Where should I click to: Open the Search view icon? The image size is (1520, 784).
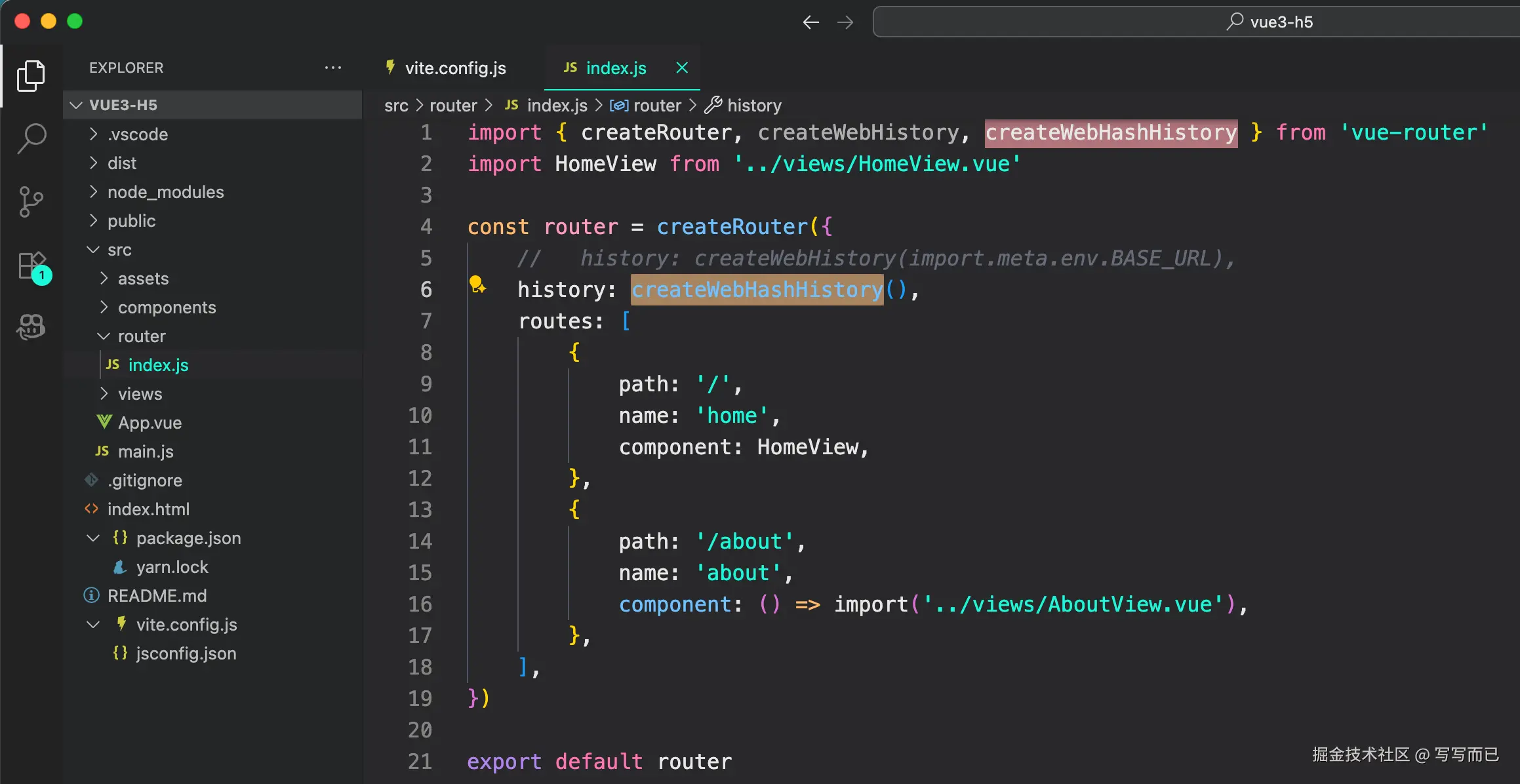pyautogui.click(x=31, y=138)
